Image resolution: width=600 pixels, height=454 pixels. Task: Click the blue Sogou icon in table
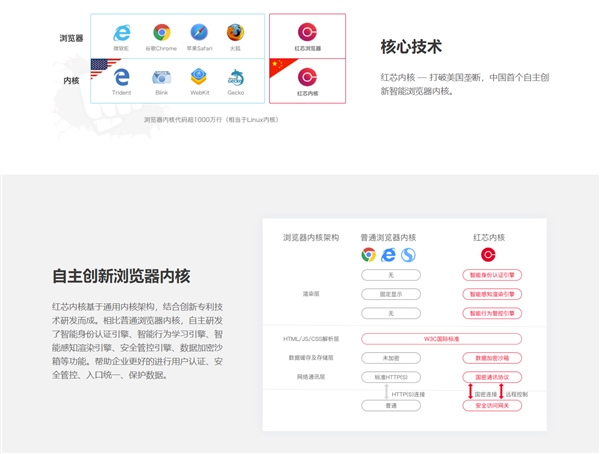click(x=408, y=255)
